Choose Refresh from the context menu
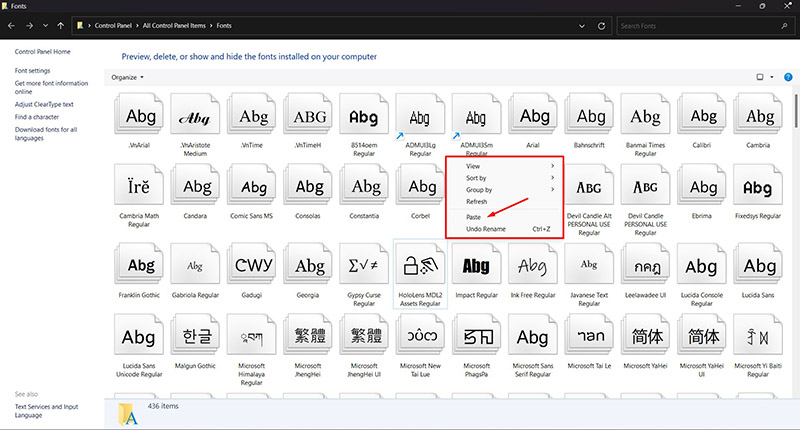 coord(505,201)
